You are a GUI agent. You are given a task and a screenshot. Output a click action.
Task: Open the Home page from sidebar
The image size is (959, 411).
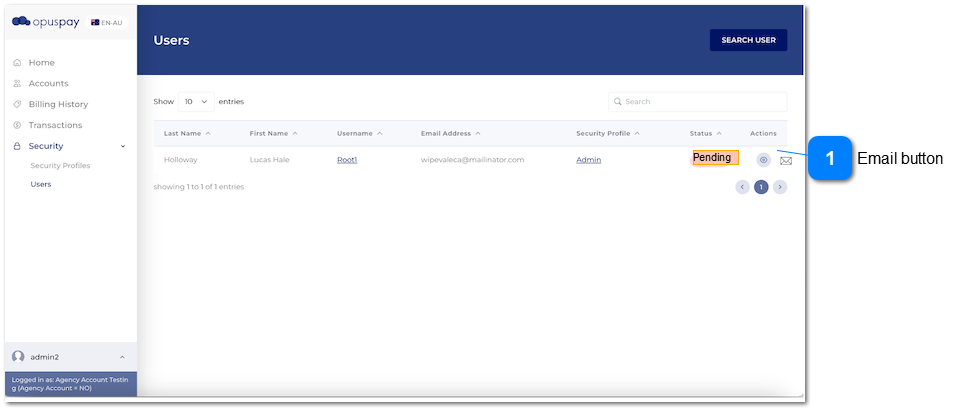(41, 62)
